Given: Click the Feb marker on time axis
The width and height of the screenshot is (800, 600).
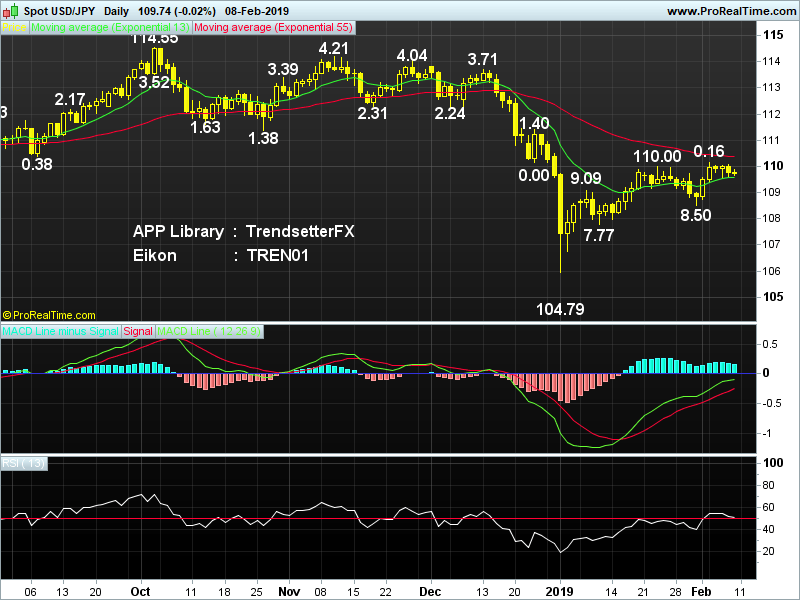Looking at the screenshot, I should coord(701,591).
